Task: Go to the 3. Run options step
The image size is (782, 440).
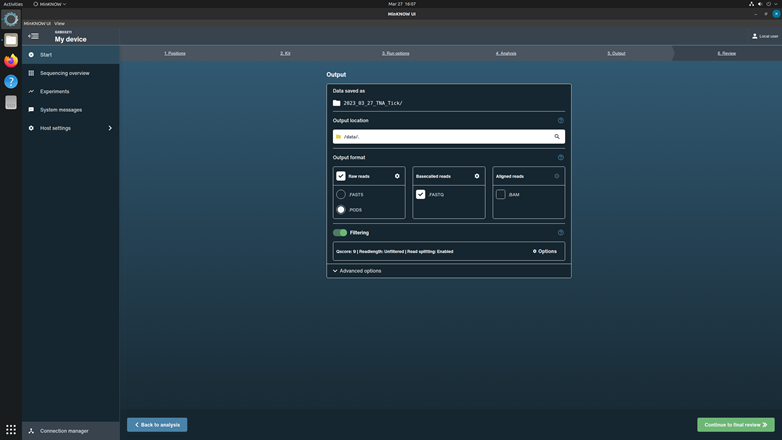Action: pos(396,53)
